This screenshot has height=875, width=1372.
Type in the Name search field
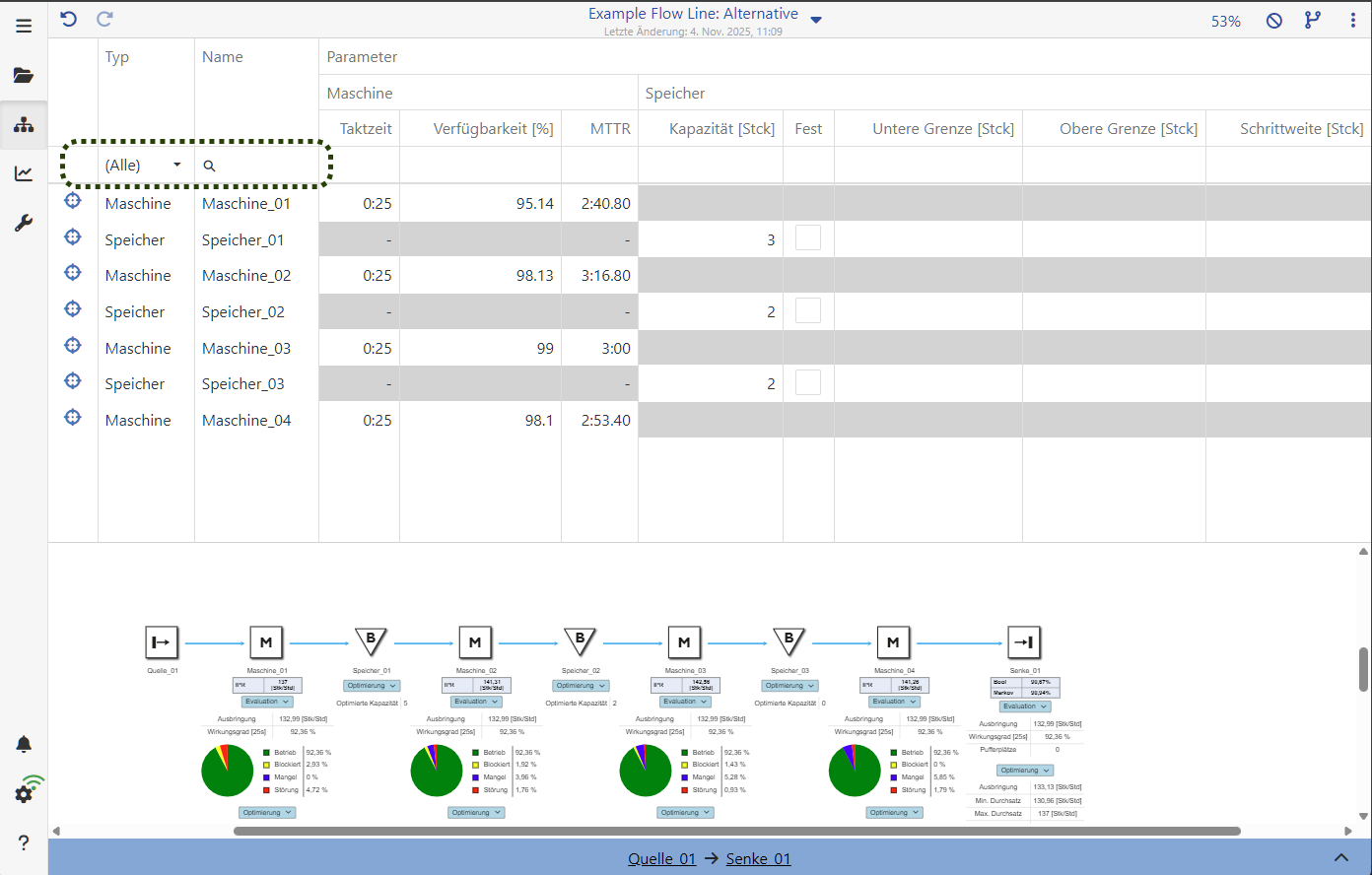[256, 164]
